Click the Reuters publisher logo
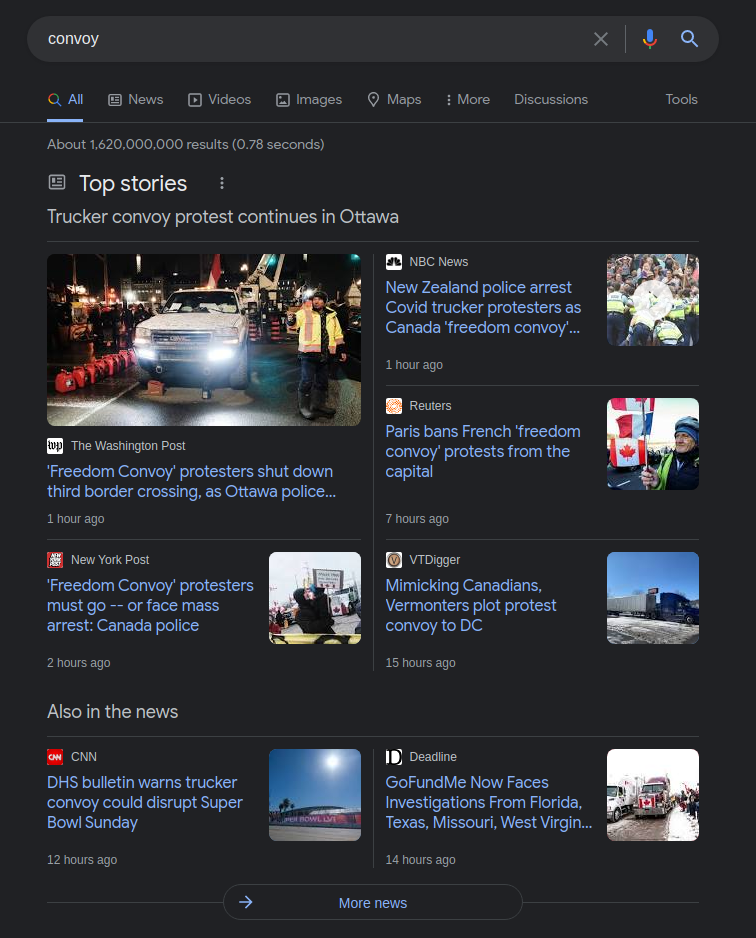The width and height of the screenshot is (756, 938). click(394, 406)
